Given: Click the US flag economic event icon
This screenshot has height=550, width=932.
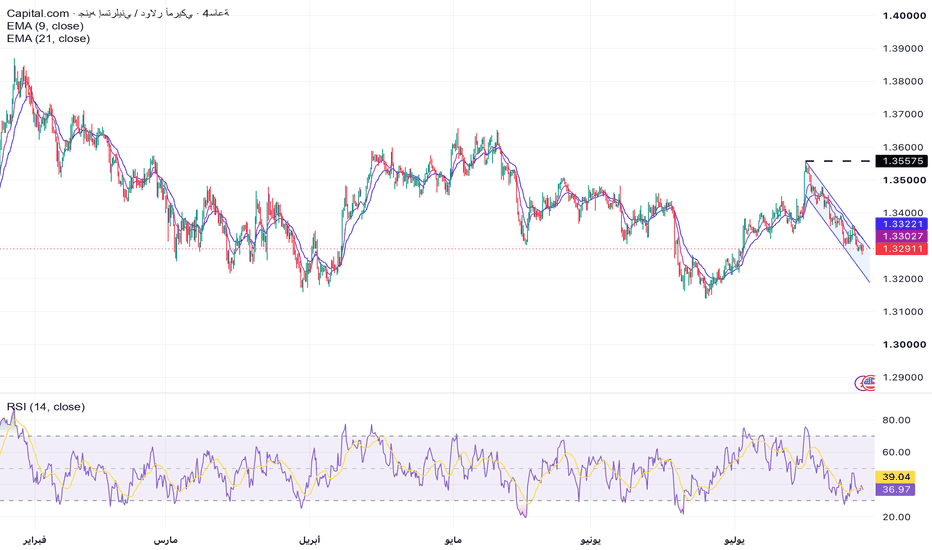Looking at the screenshot, I should pyautogui.click(x=869, y=382).
